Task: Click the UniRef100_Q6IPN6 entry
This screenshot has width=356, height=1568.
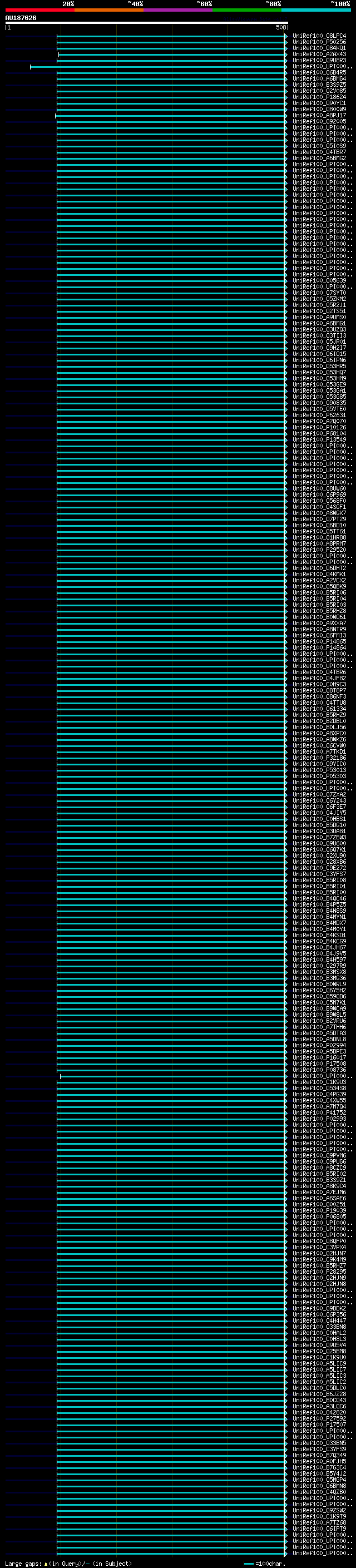Action: [x=319, y=360]
